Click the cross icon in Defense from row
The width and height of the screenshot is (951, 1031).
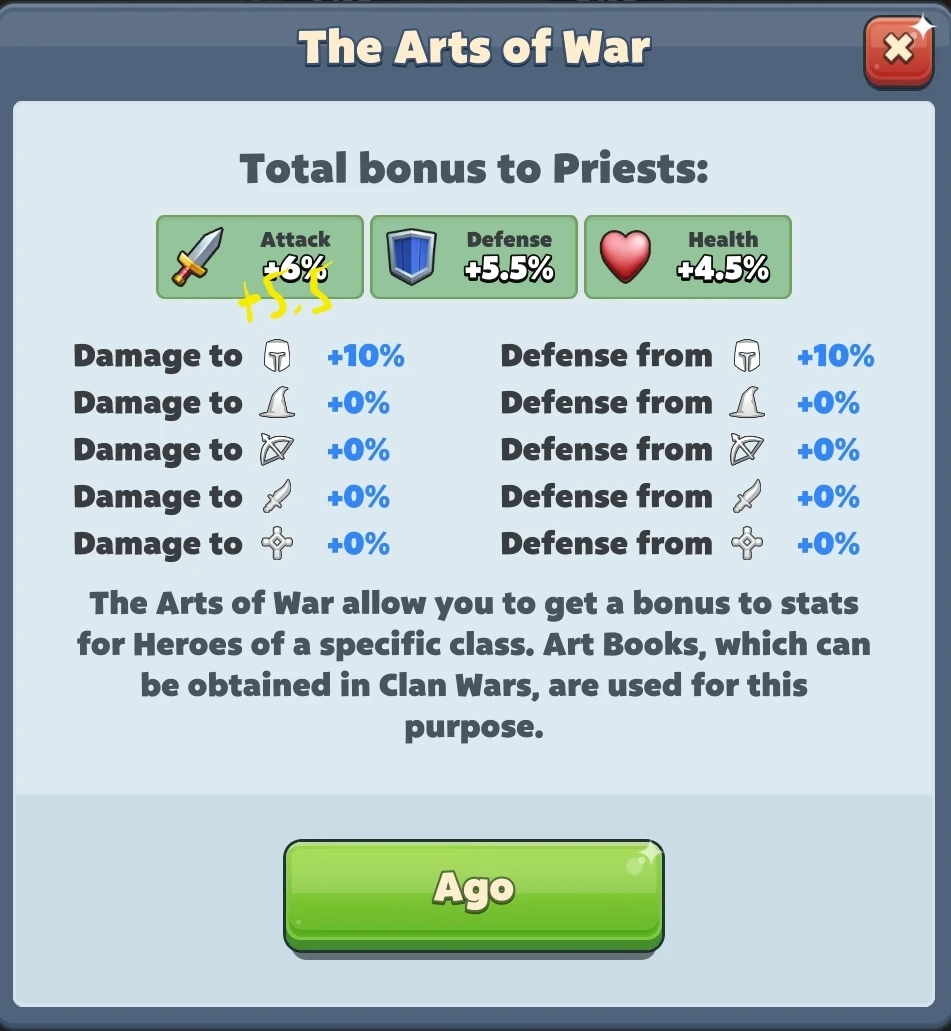pyautogui.click(x=747, y=543)
